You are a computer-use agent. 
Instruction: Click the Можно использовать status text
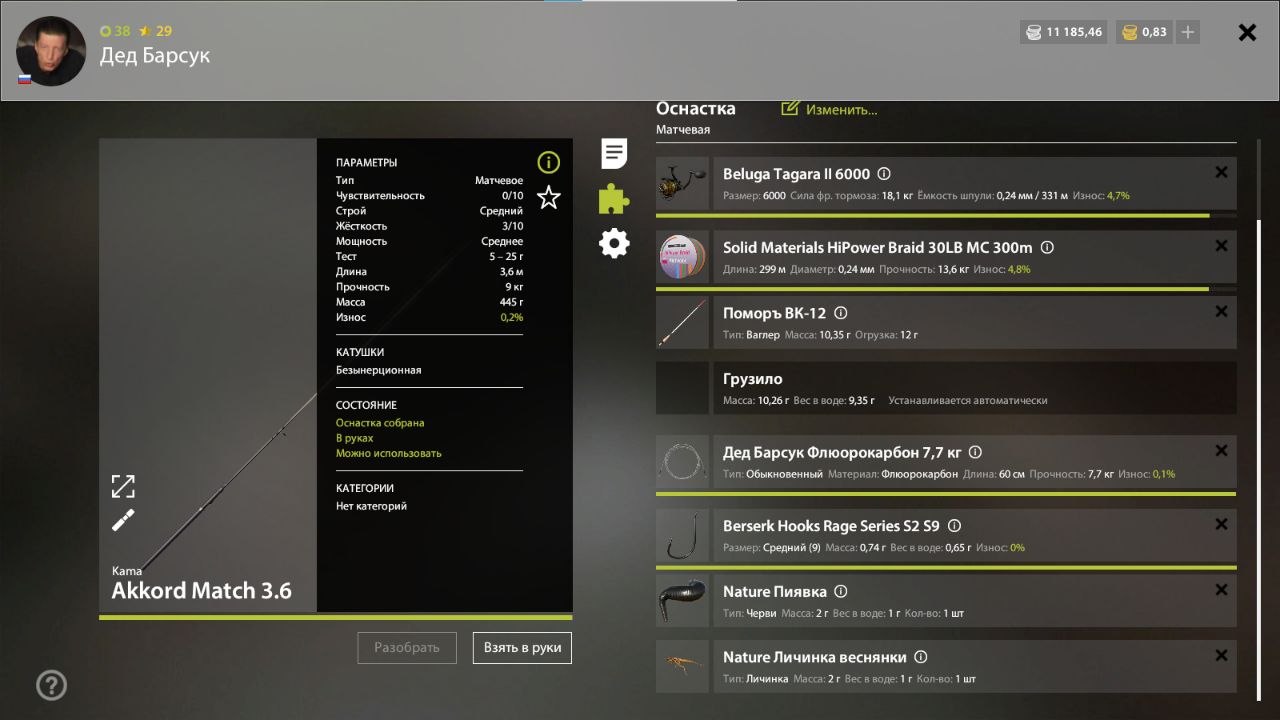coord(389,453)
